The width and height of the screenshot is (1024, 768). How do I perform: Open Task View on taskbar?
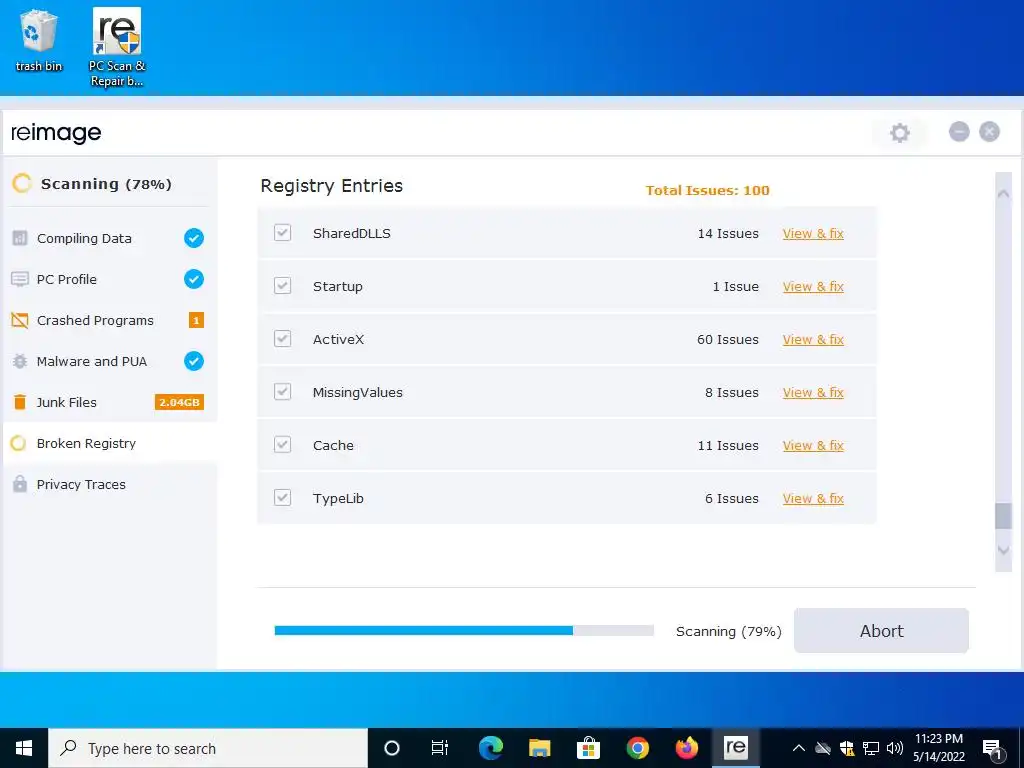(440, 748)
